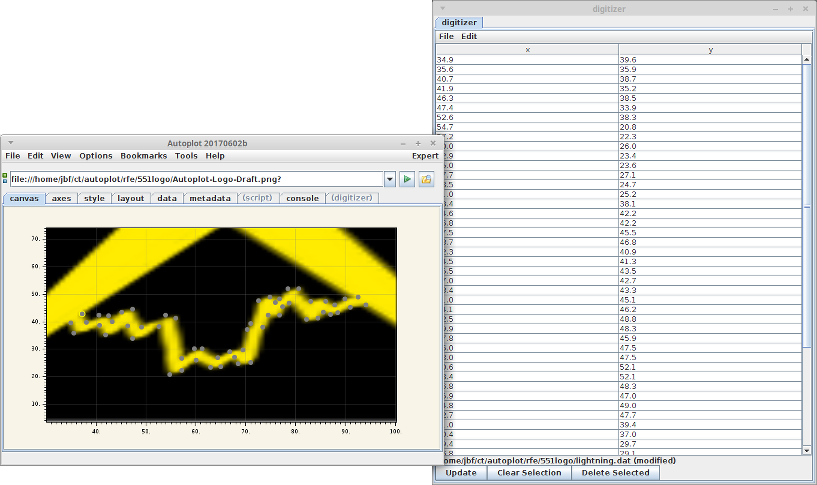Select the digitizer tab in digitizer window

point(459,22)
